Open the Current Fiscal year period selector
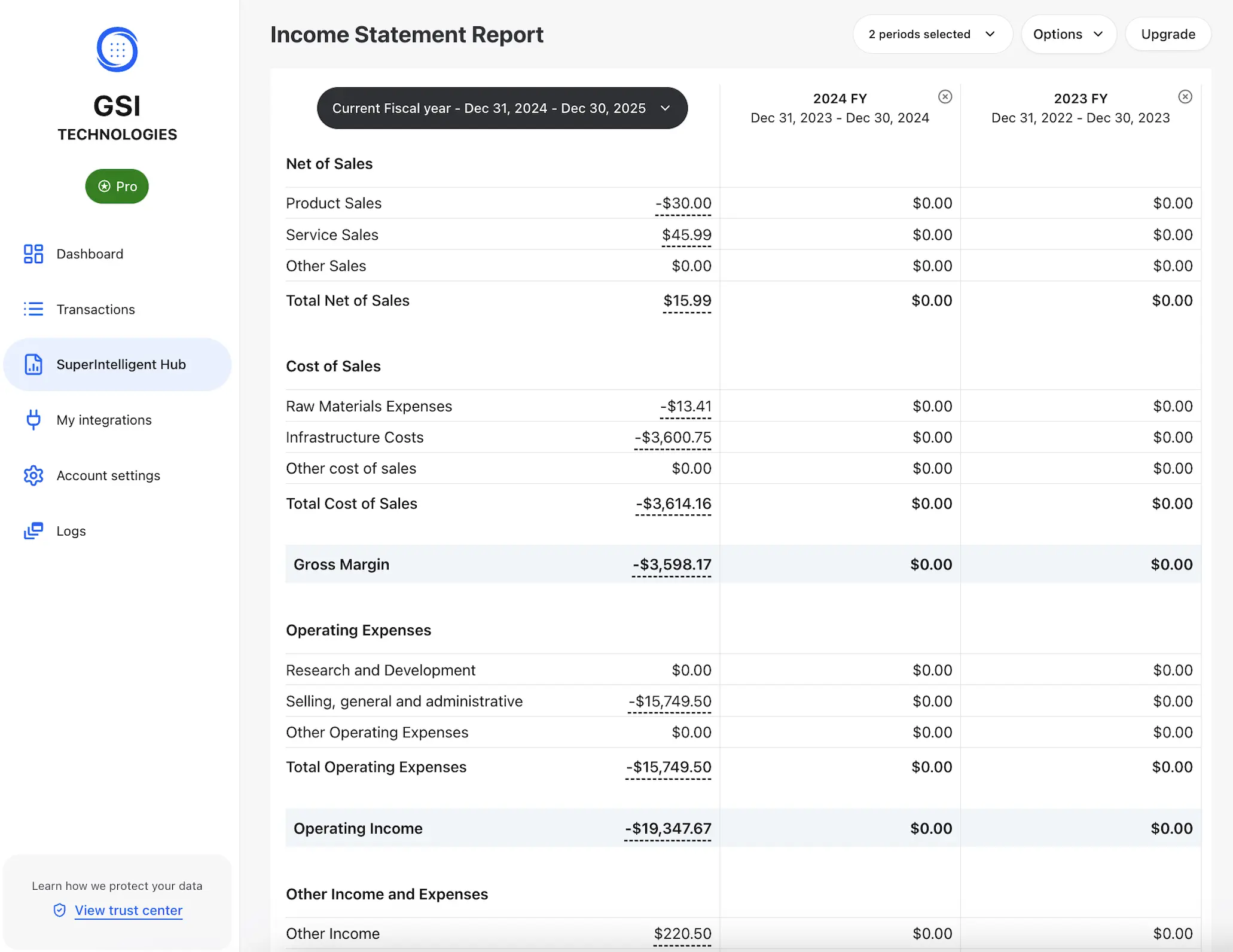Image resolution: width=1233 pixels, height=952 pixels. [x=502, y=108]
